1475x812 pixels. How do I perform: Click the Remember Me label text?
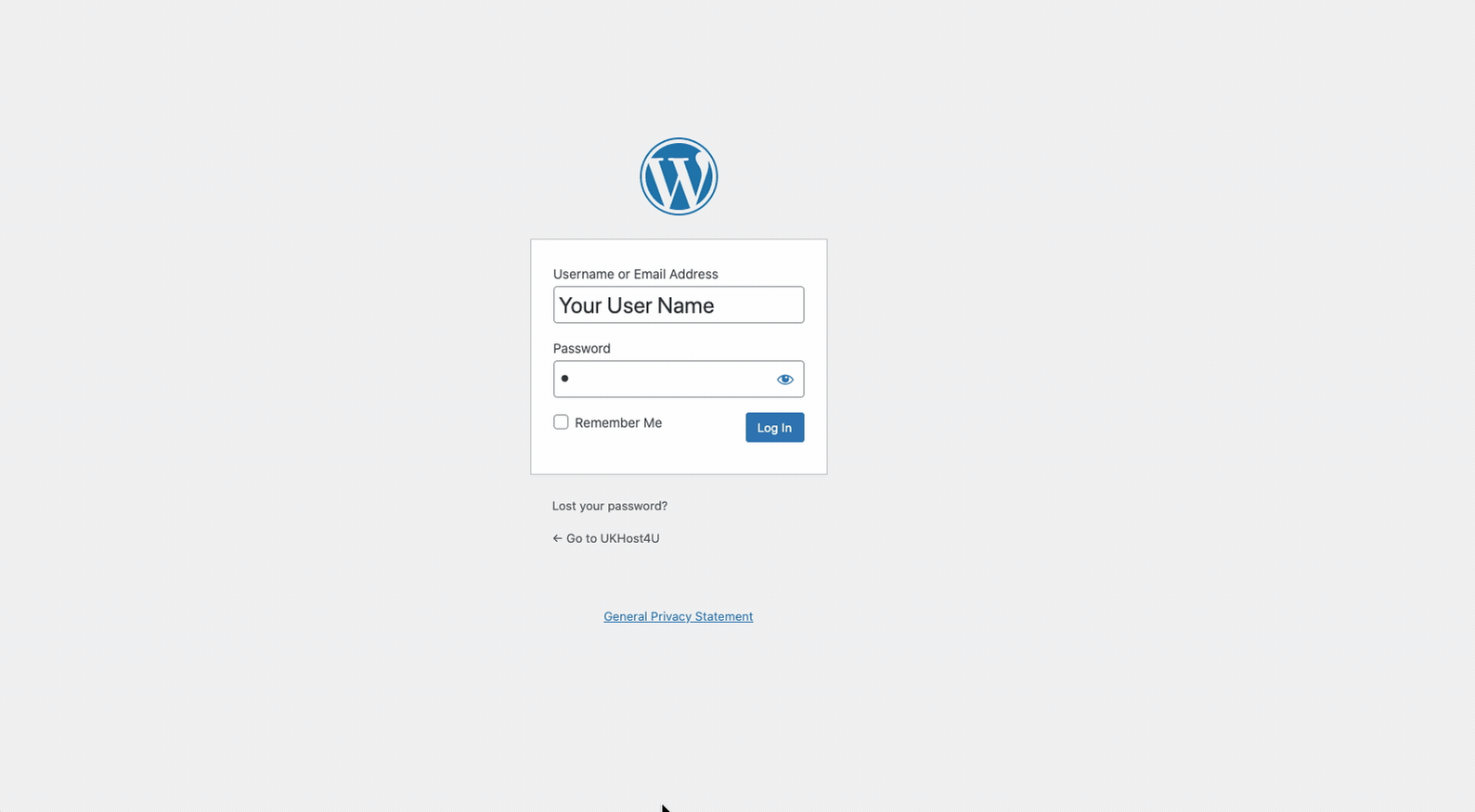pos(618,422)
